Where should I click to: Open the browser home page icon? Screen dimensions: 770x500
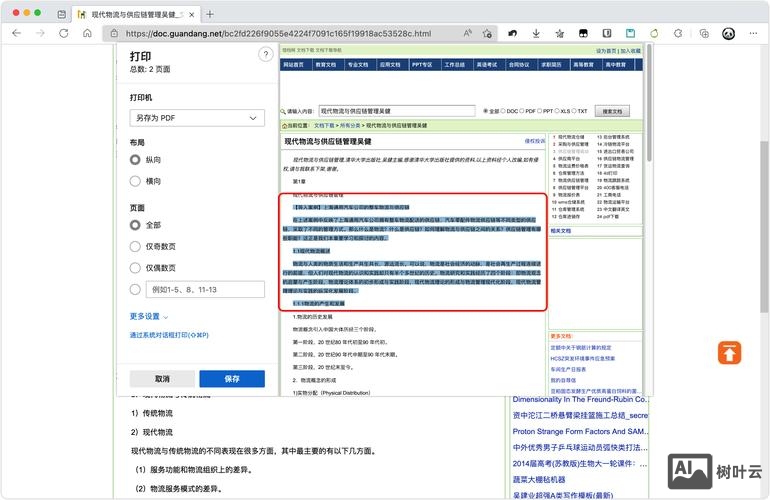(87, 33)
